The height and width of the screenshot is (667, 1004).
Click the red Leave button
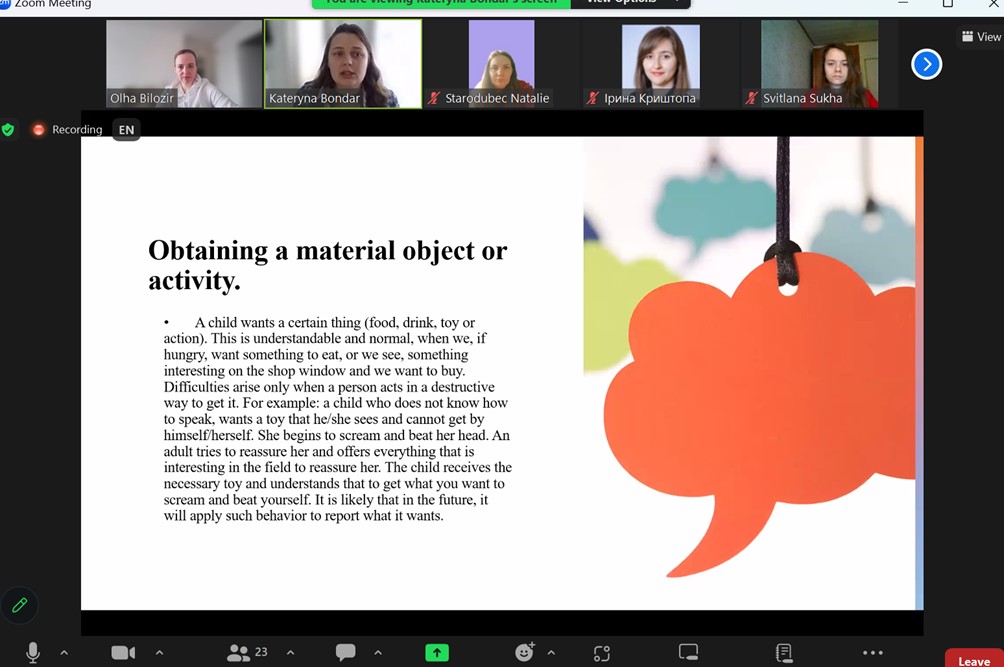pyautogui.click(x=973, y=660)
